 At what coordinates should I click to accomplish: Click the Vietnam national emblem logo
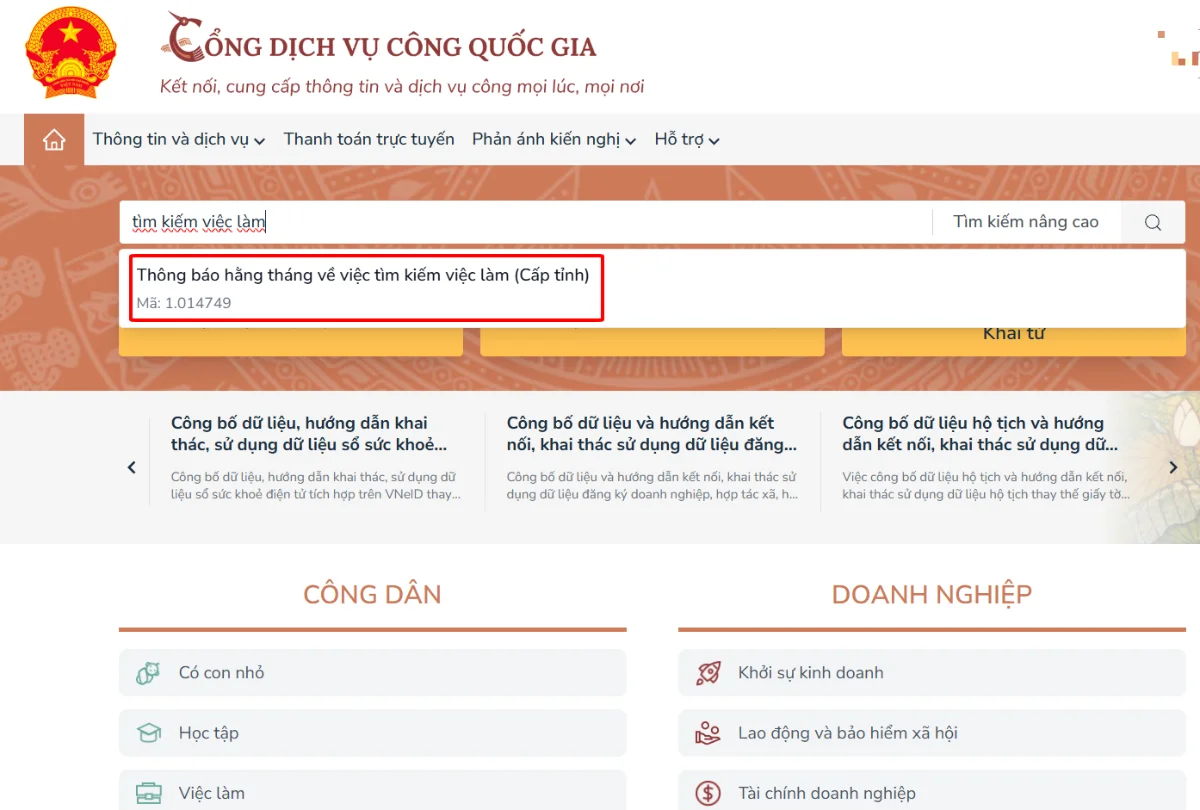(x=71, y=53)
